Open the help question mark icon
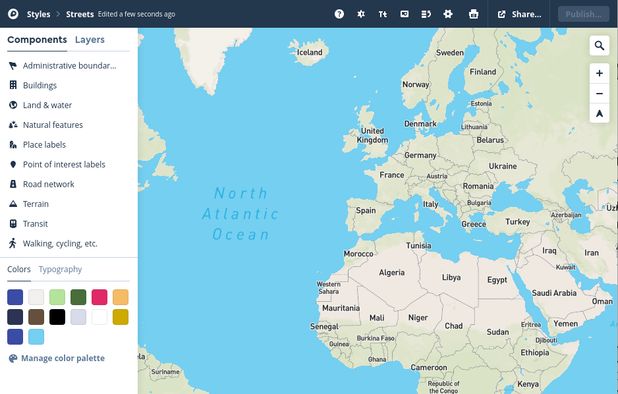This screenshot has height=394, width=618. tap(339, 14)
